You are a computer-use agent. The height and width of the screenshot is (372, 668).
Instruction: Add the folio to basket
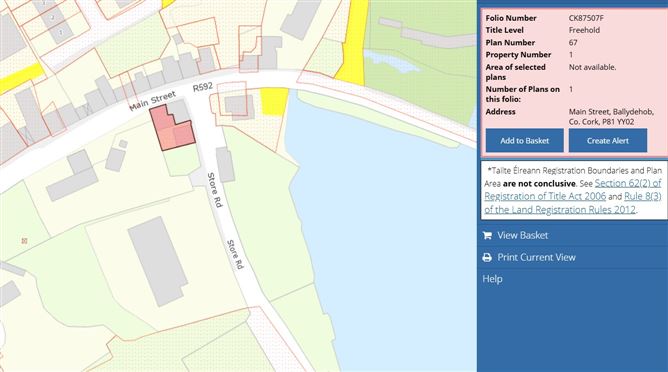point(524,141)
